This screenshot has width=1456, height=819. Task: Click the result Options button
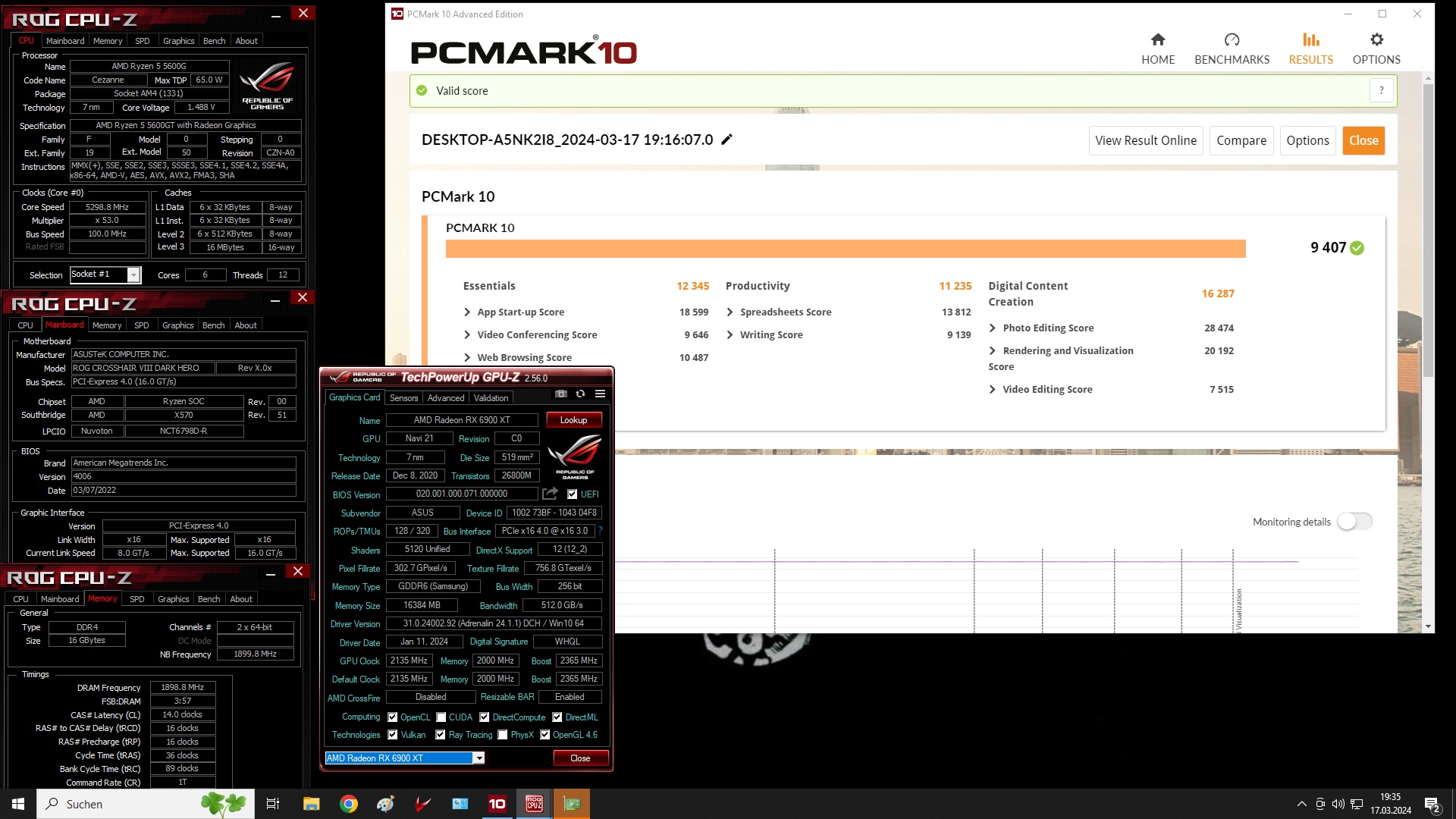point(1307,140)
